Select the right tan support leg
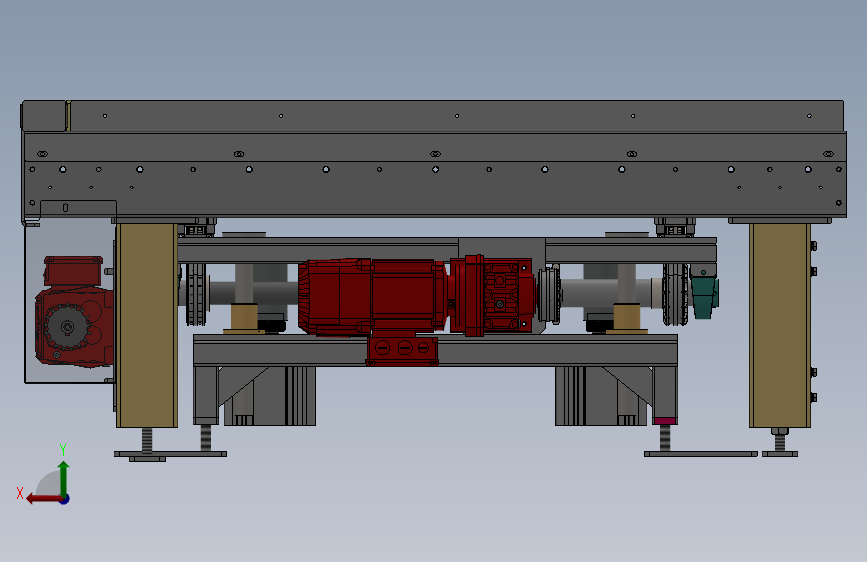867x562 pixels. point(780,325)
